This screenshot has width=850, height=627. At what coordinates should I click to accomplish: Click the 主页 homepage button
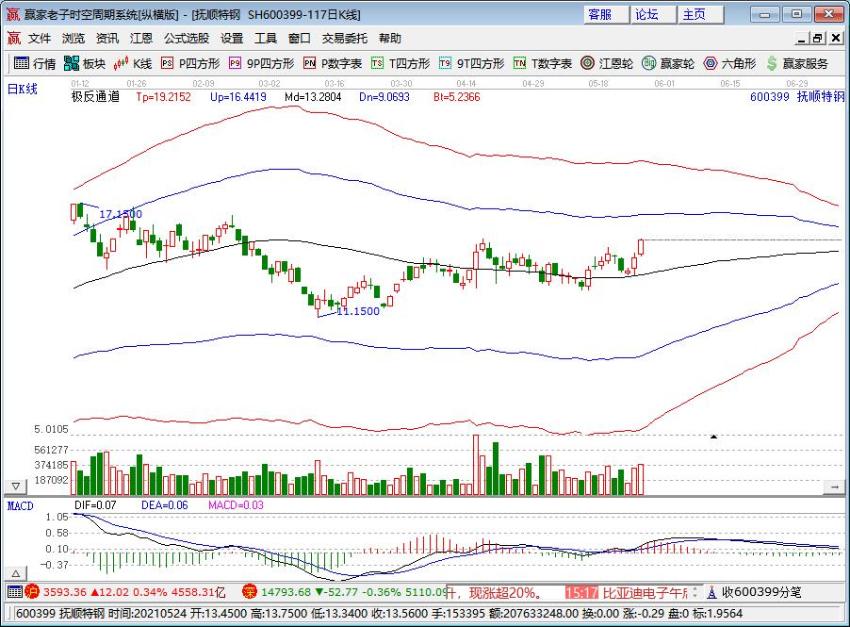click(700, 14)
